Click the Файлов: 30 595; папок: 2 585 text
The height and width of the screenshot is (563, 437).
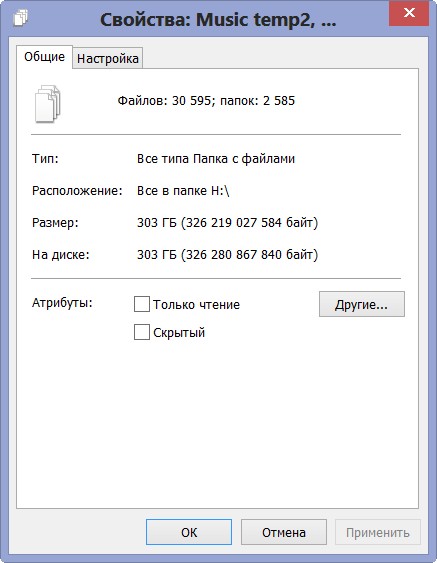click(x=206, y=101)
